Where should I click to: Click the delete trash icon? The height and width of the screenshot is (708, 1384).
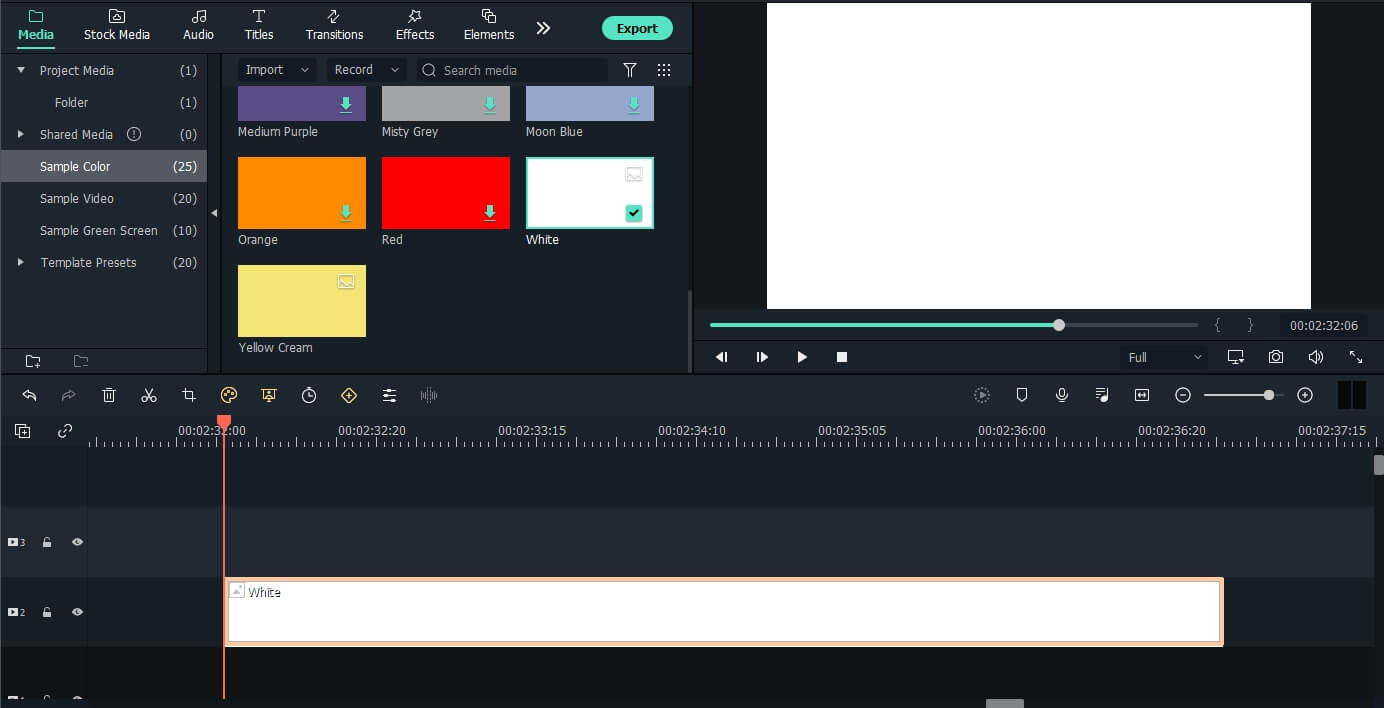pyautogui.click(x=109, y=395)
